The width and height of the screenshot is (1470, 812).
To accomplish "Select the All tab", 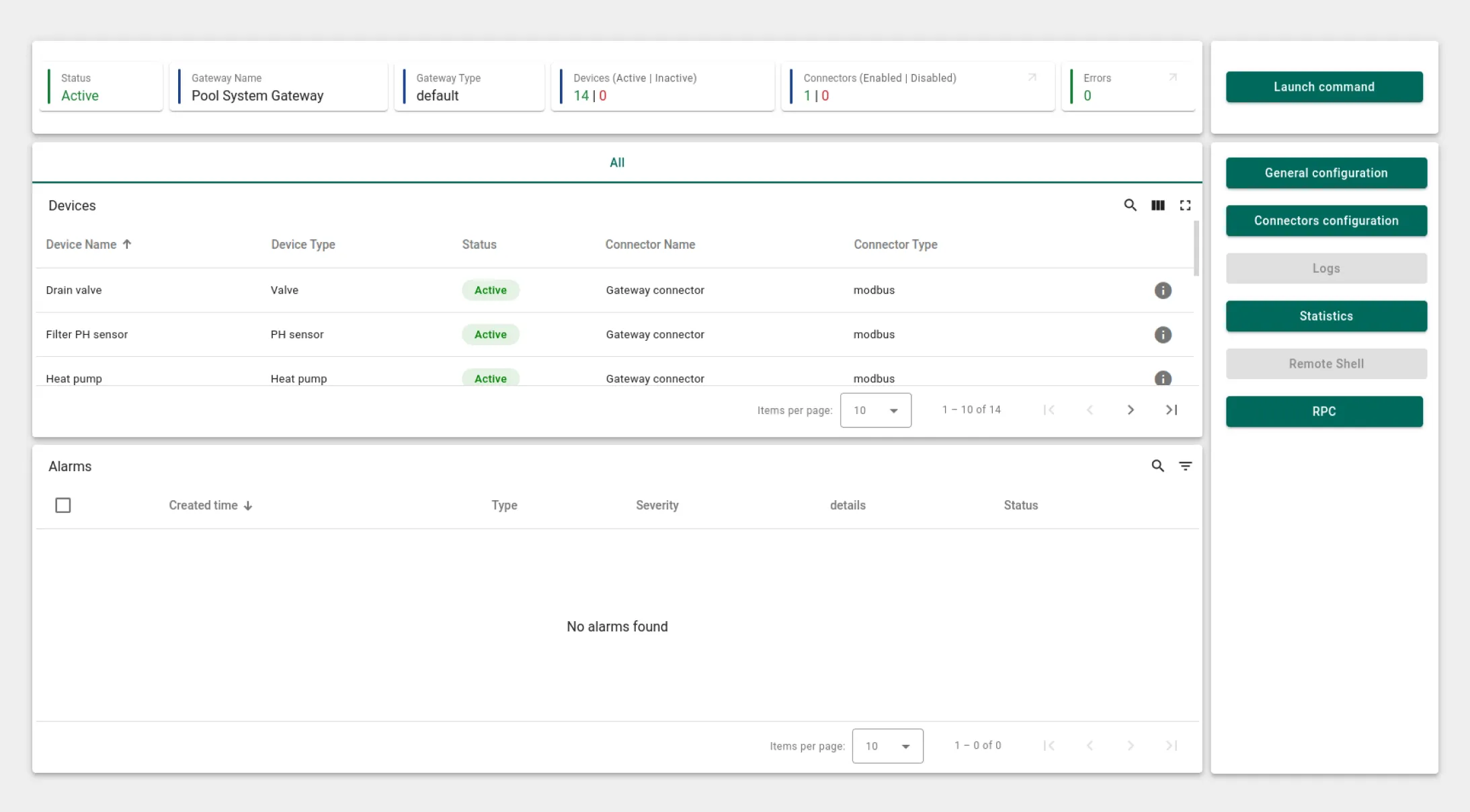I will point(616,163).
